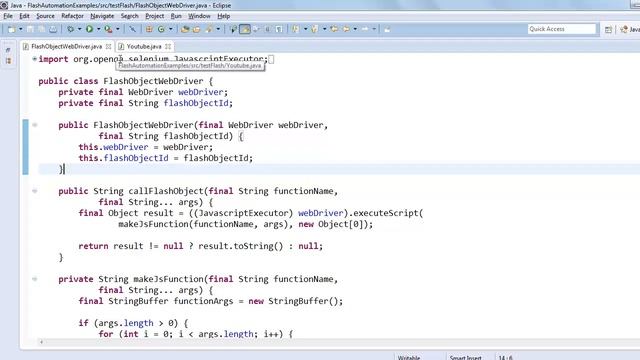640x360 pixels.
Task: Click the New Java Package icon
Action: click(x=149, y=29)
